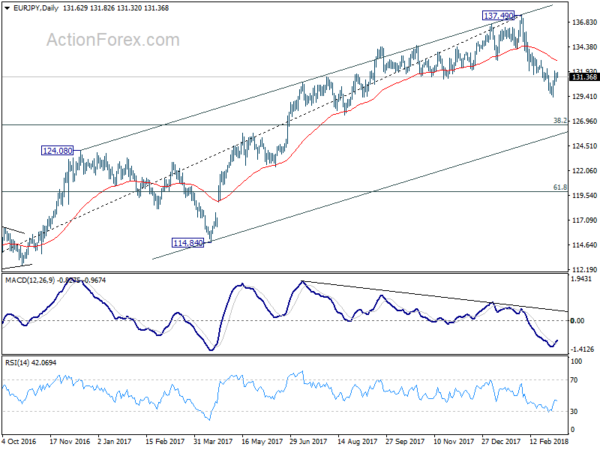The image size is (600, 450).
Task: Click the 38.2 Fibonacci level label
Action: (x=560, y=121)
